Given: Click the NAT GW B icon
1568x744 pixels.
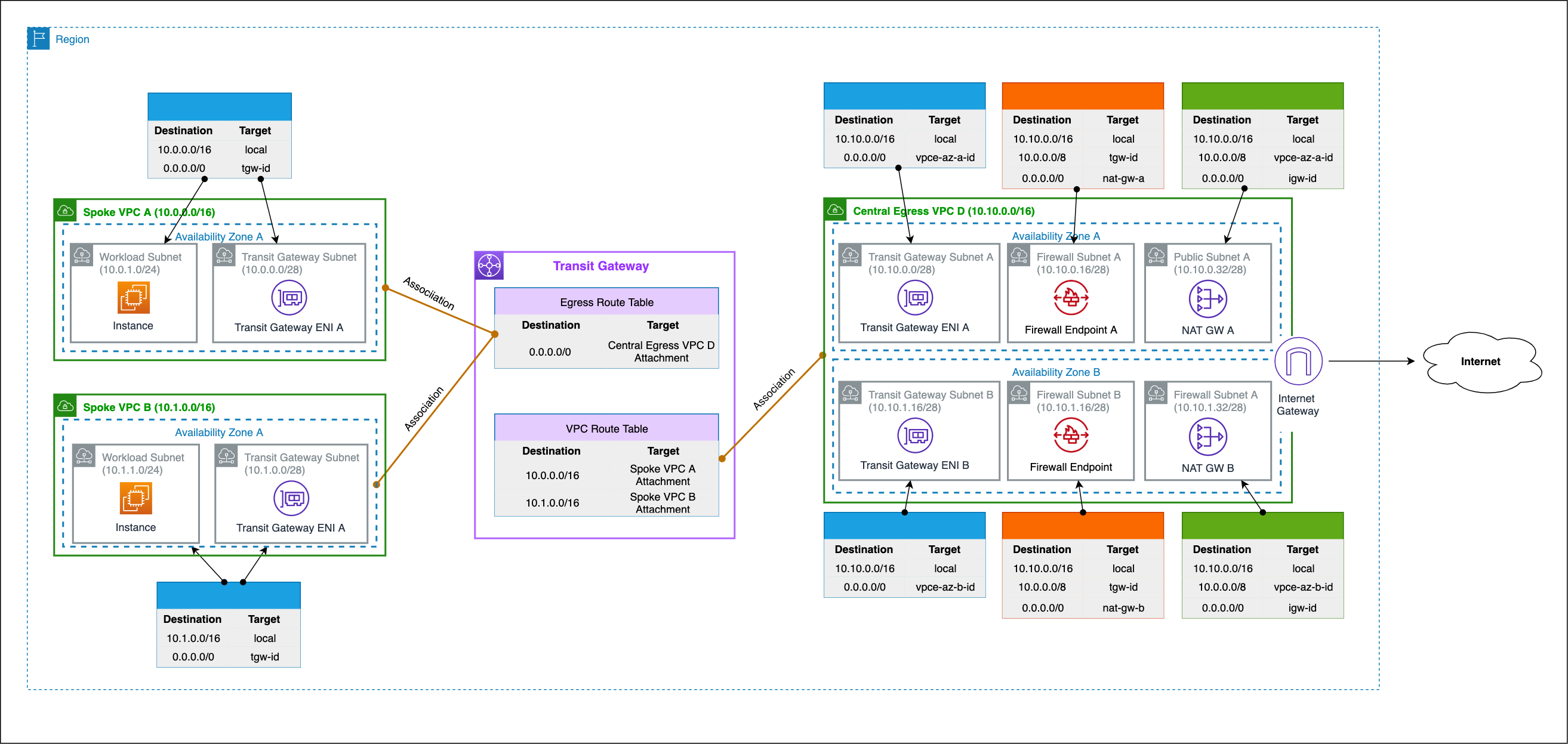Looking at the screenshot, I should tap(1209, 436).
